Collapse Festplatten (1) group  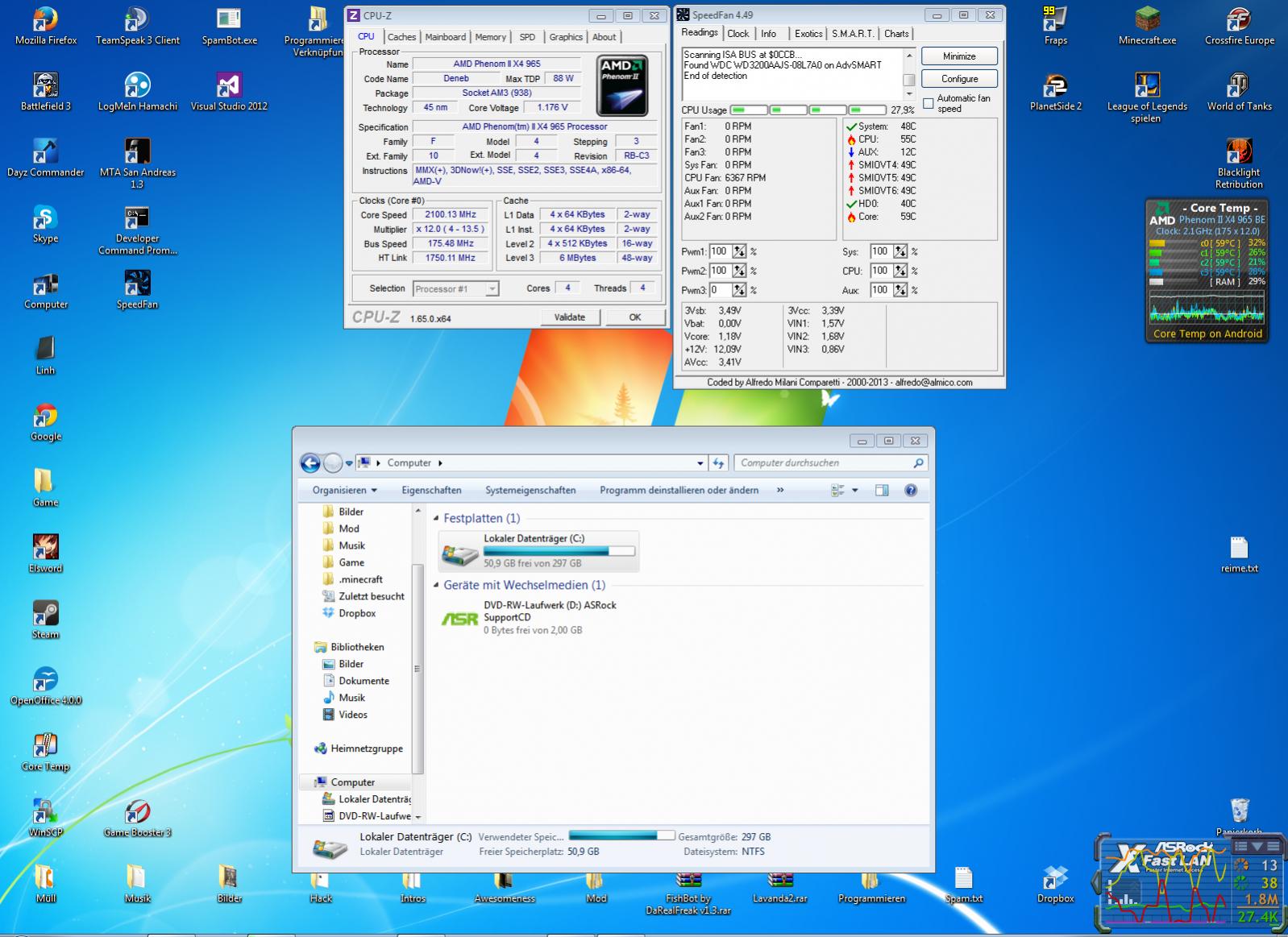tap(437, 519)
